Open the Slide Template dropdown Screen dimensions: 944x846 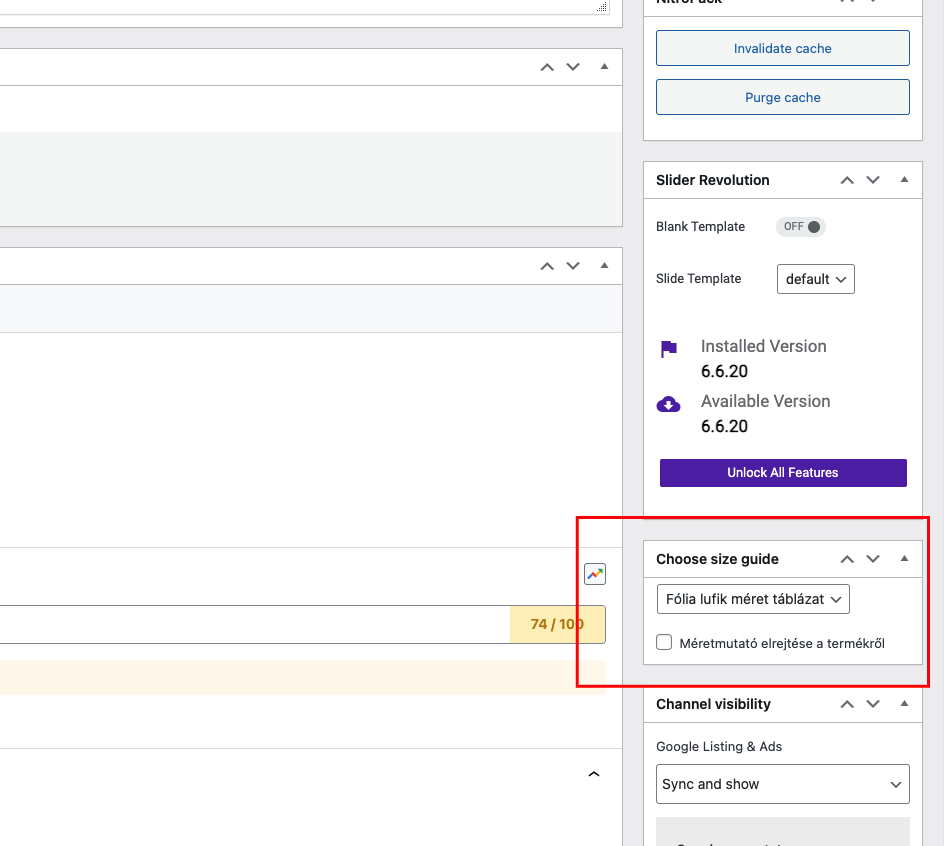point(816,279)
